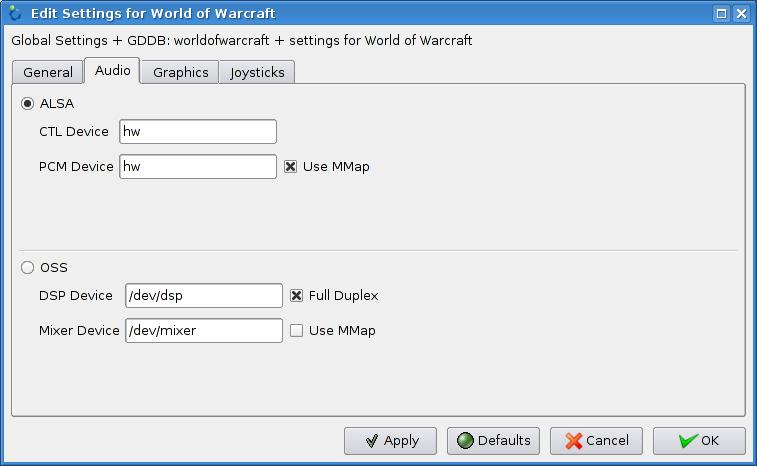Image resolution: width=757 pixels, height=466 pixels.
Task: Reset settings with the Defaults button
Action: tap(493, 440)
